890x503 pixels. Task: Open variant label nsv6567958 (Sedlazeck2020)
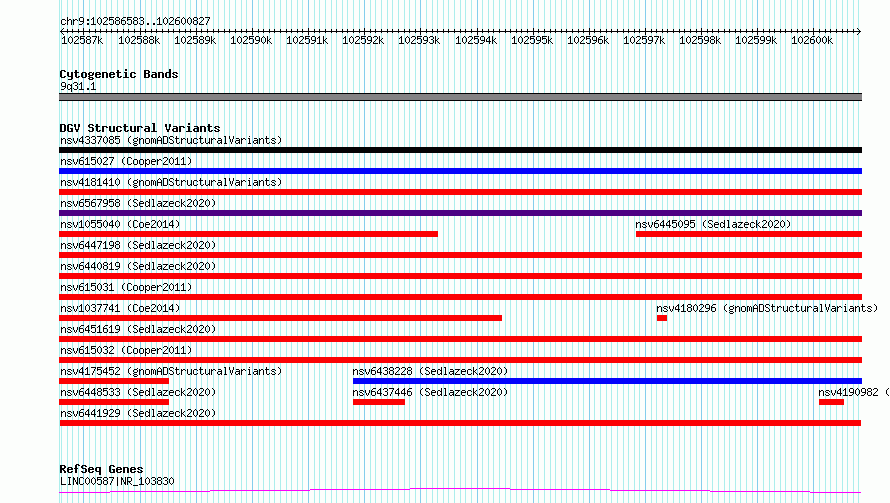pyautogui.click(x=138, y=203)
